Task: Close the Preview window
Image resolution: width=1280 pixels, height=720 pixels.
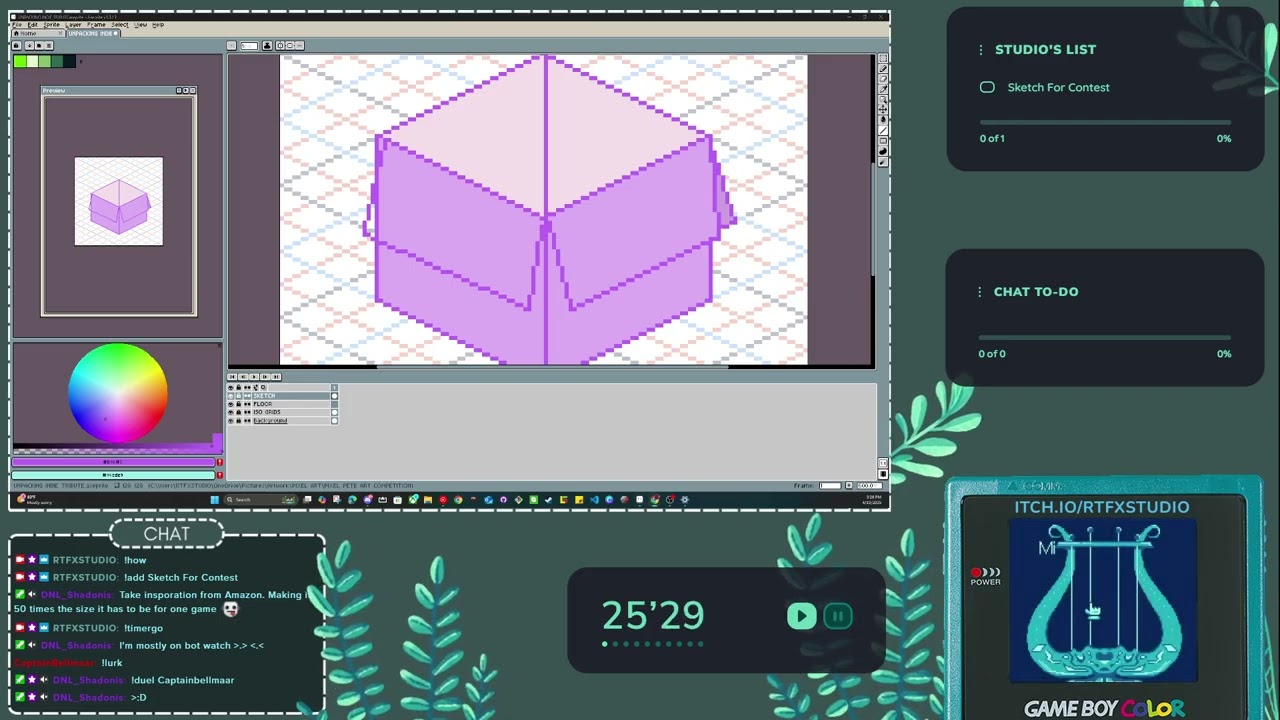Action: (x=192, y=90)
